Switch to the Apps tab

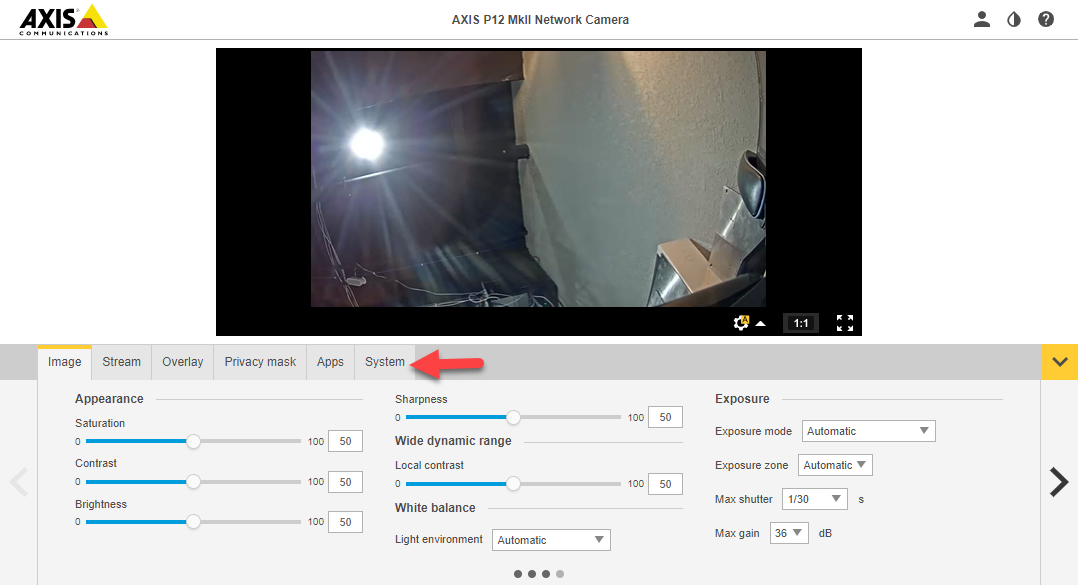click(330, 362)
